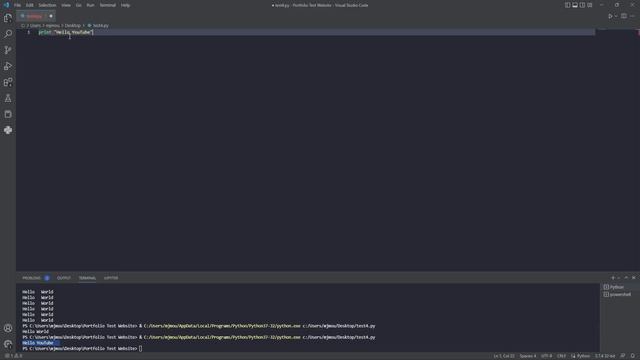Change encoding via UTF-8 status entry
The height and width of the screenshot is (360, 640).
pyautogui.click(x=547, y=356)
